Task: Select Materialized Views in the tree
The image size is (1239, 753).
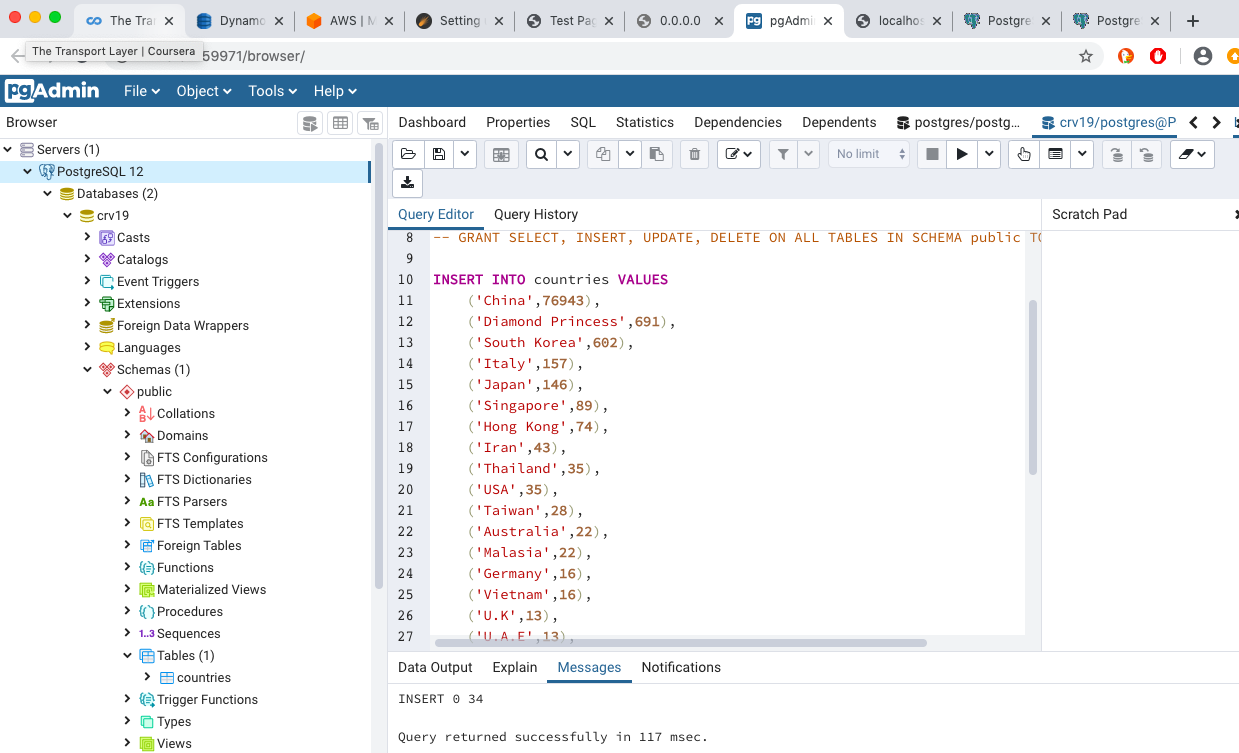Action: click(211, 589)
